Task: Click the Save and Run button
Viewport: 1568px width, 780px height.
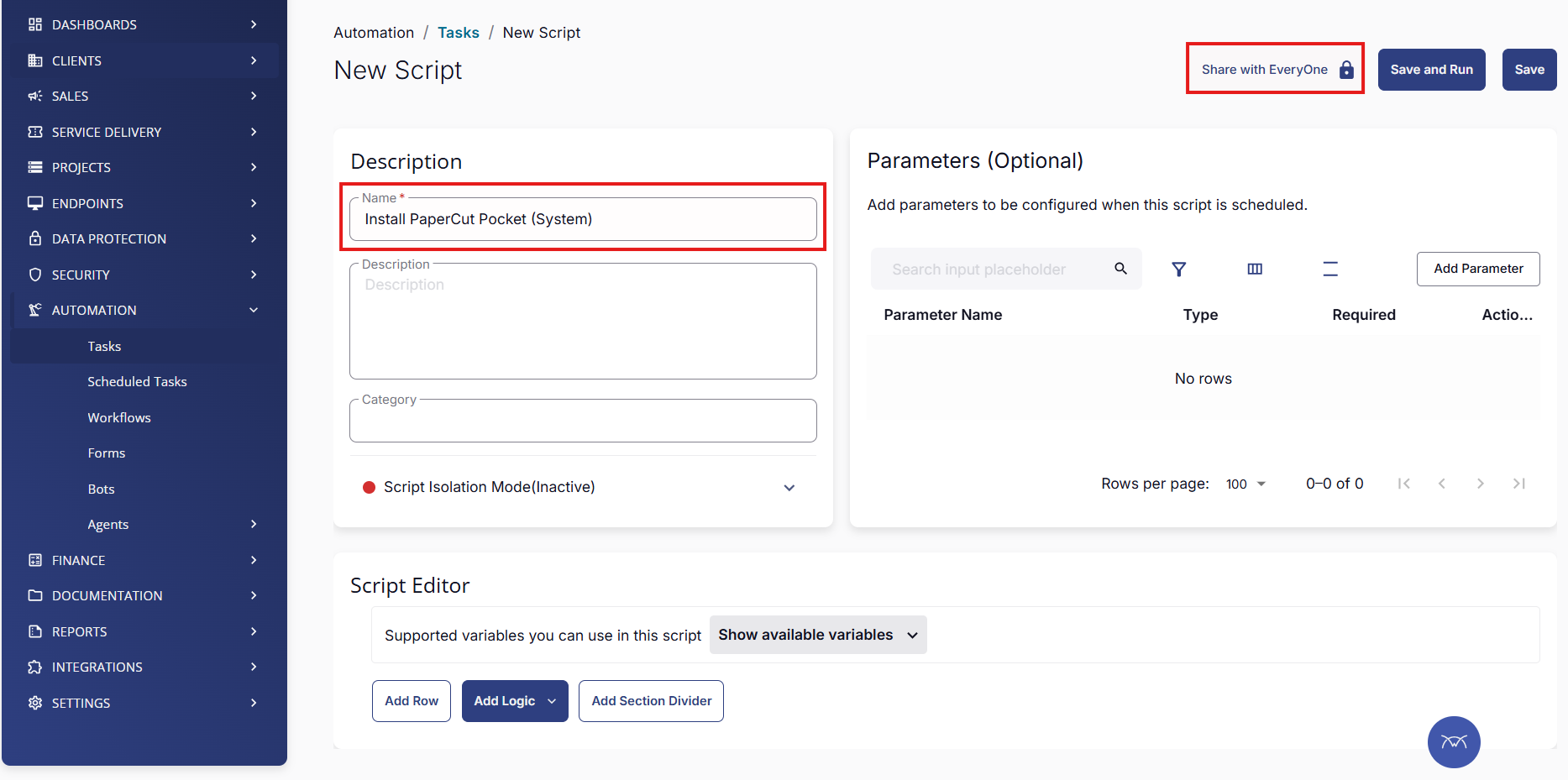Action: coord(1432,70)
